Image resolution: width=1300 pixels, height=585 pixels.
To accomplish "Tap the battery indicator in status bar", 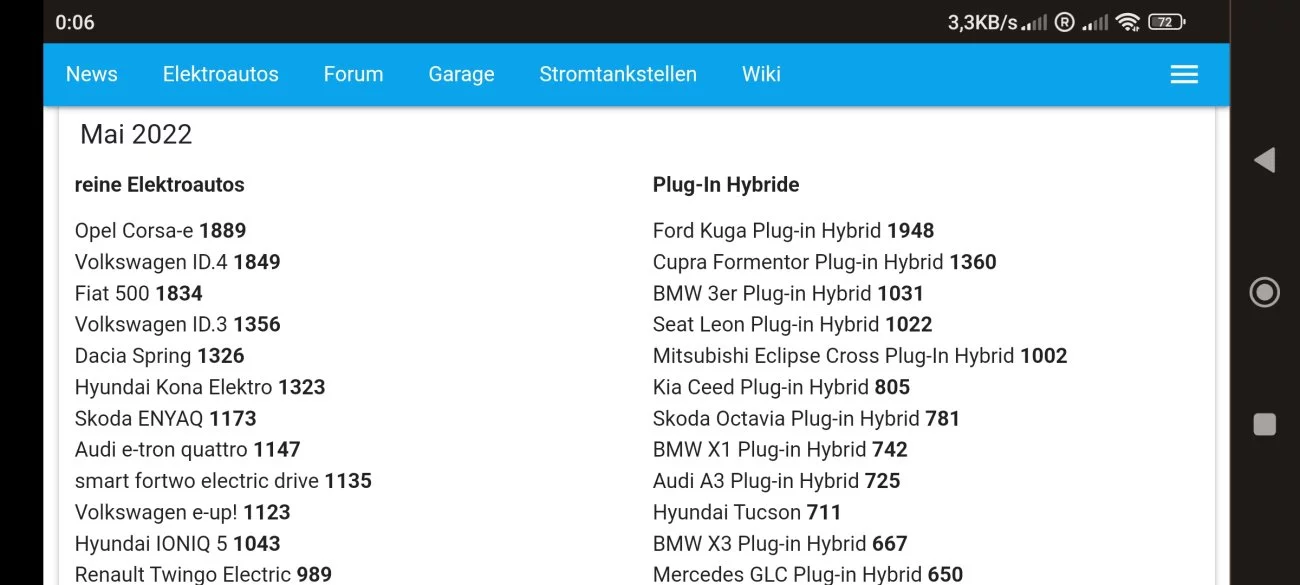I will (x=1166, y=22).
